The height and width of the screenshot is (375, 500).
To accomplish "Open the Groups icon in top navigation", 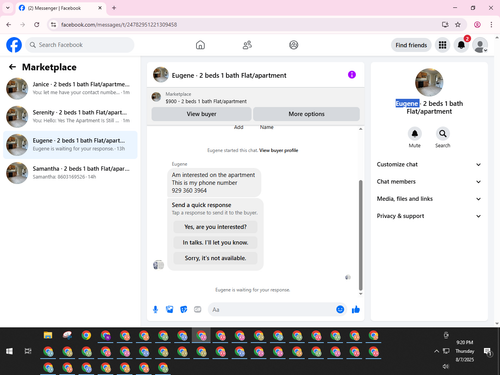I will coord(294,45).
